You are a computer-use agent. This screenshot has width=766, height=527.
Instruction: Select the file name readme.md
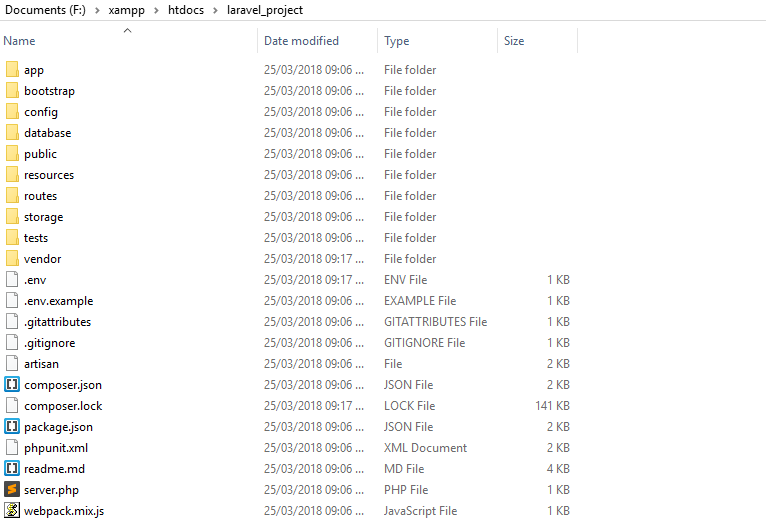54,469
